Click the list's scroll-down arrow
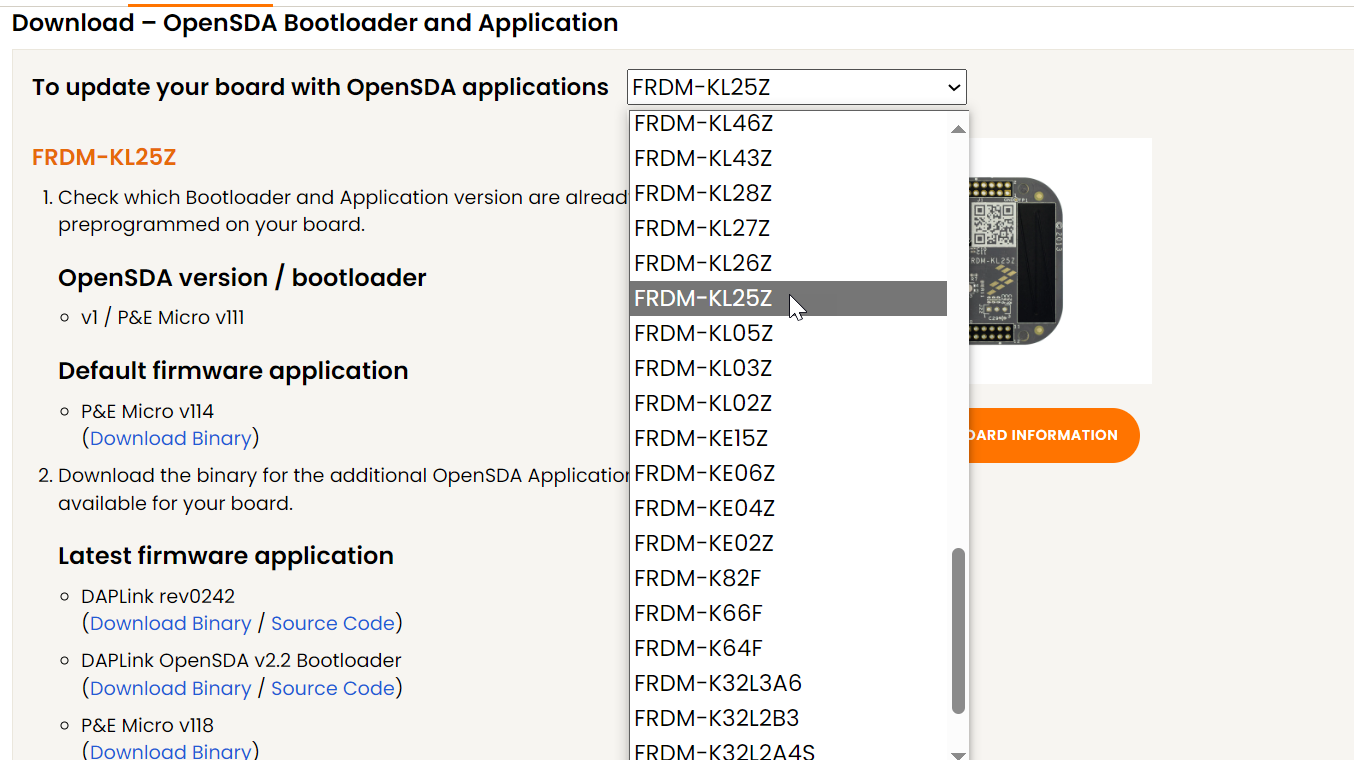Viewport: 1354px width, 760px height. point(958,752)
